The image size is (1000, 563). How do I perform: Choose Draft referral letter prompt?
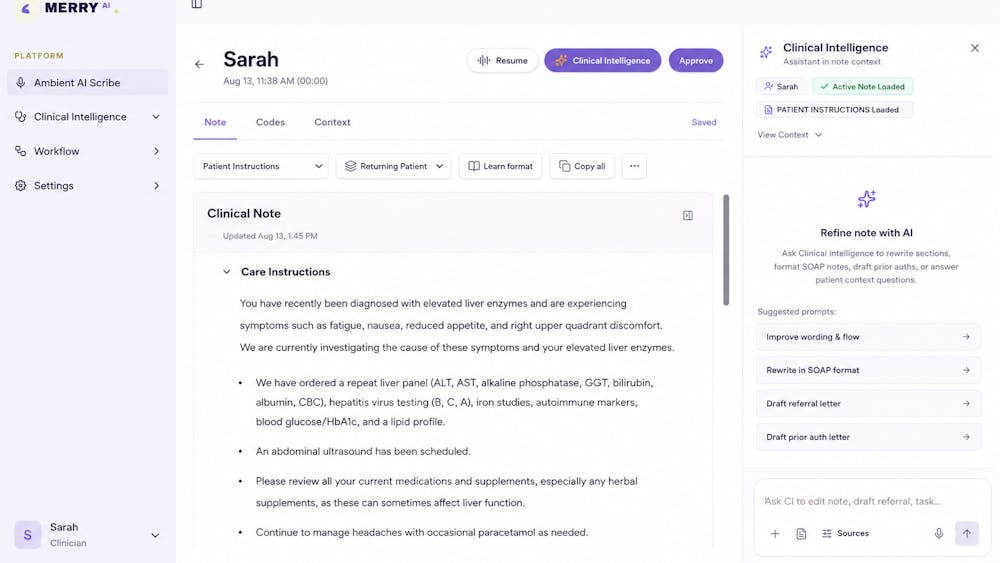coord(868,404)
